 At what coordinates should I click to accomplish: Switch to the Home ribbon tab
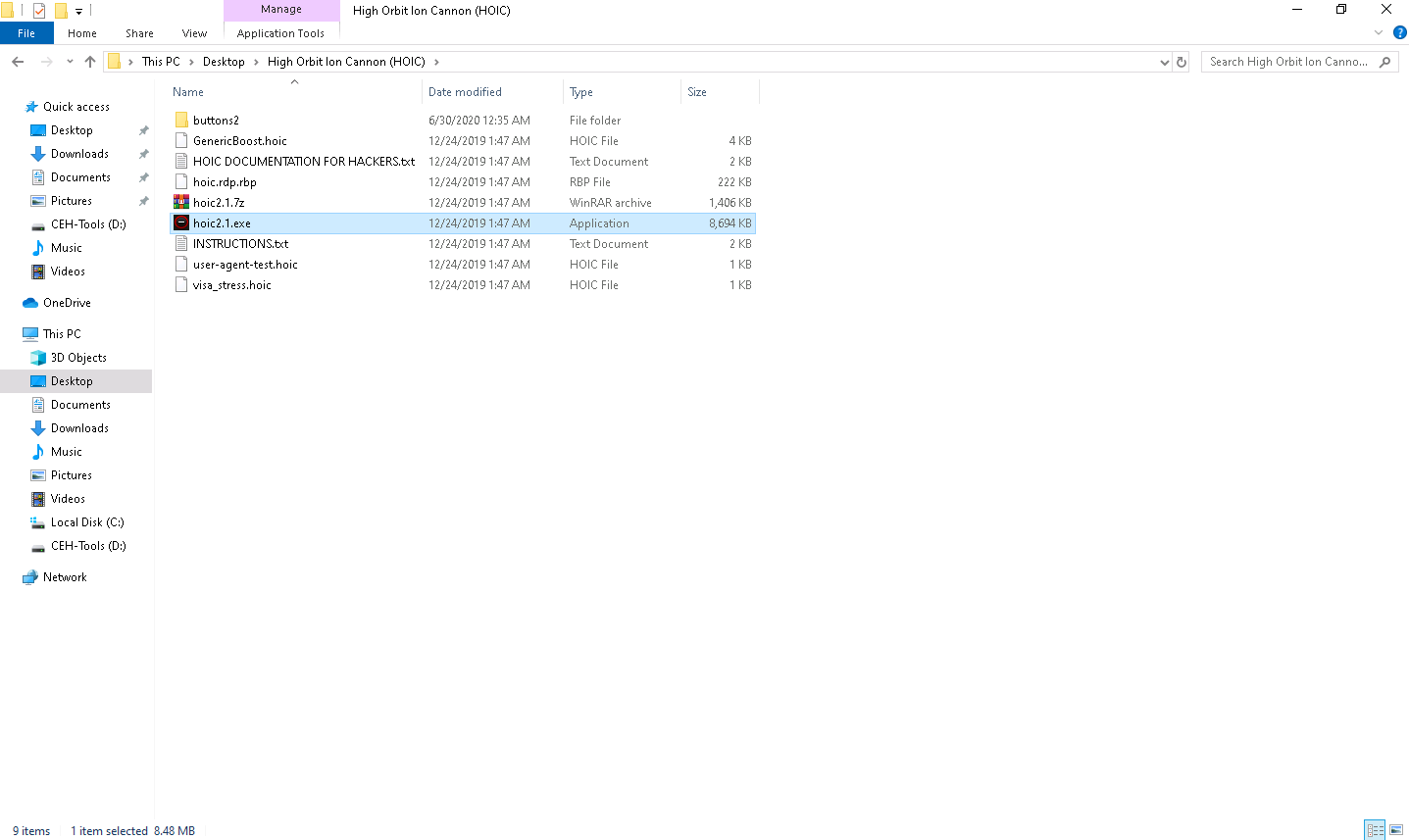pos(82,33)
